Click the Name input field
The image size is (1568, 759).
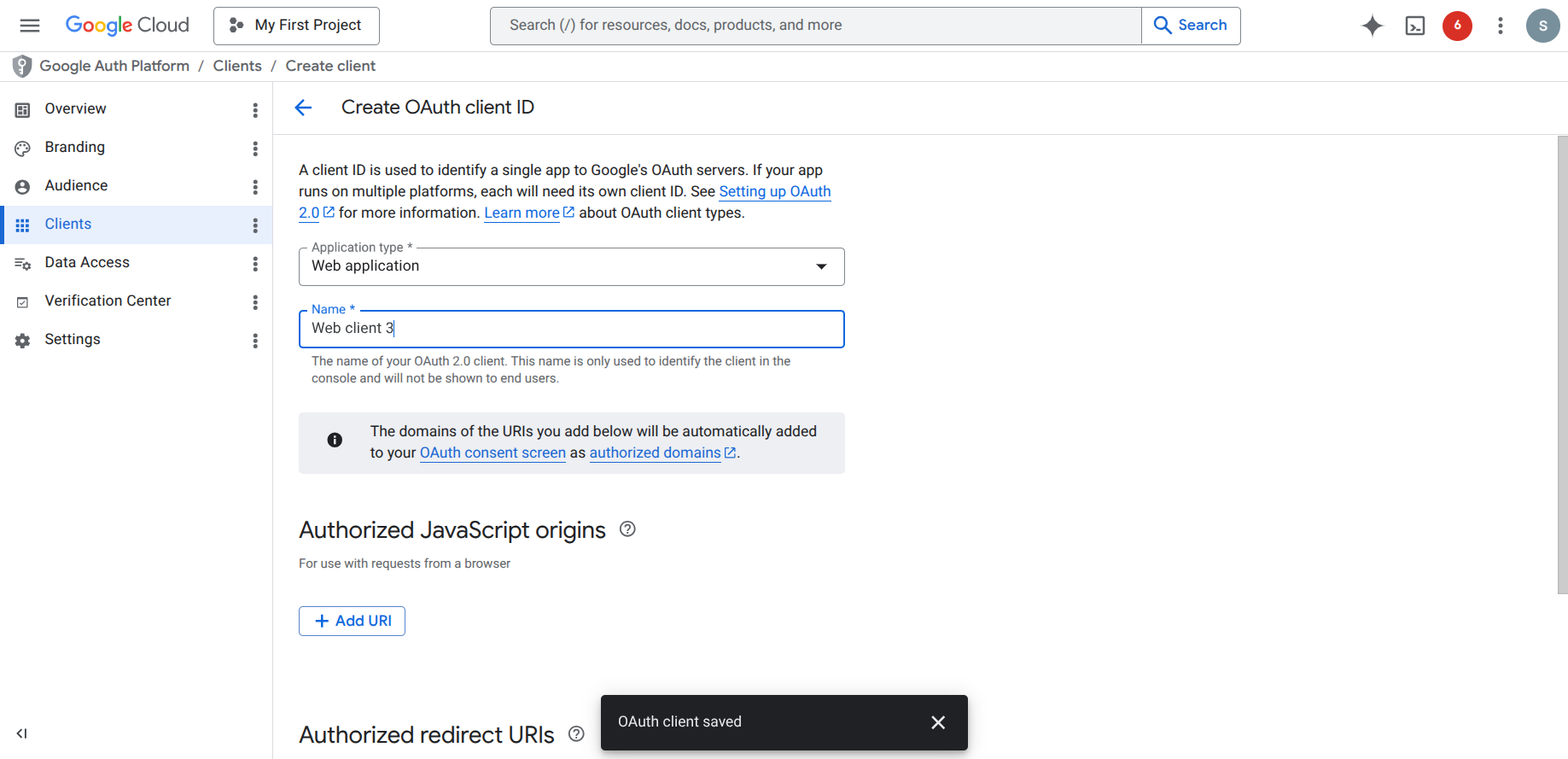571,329
